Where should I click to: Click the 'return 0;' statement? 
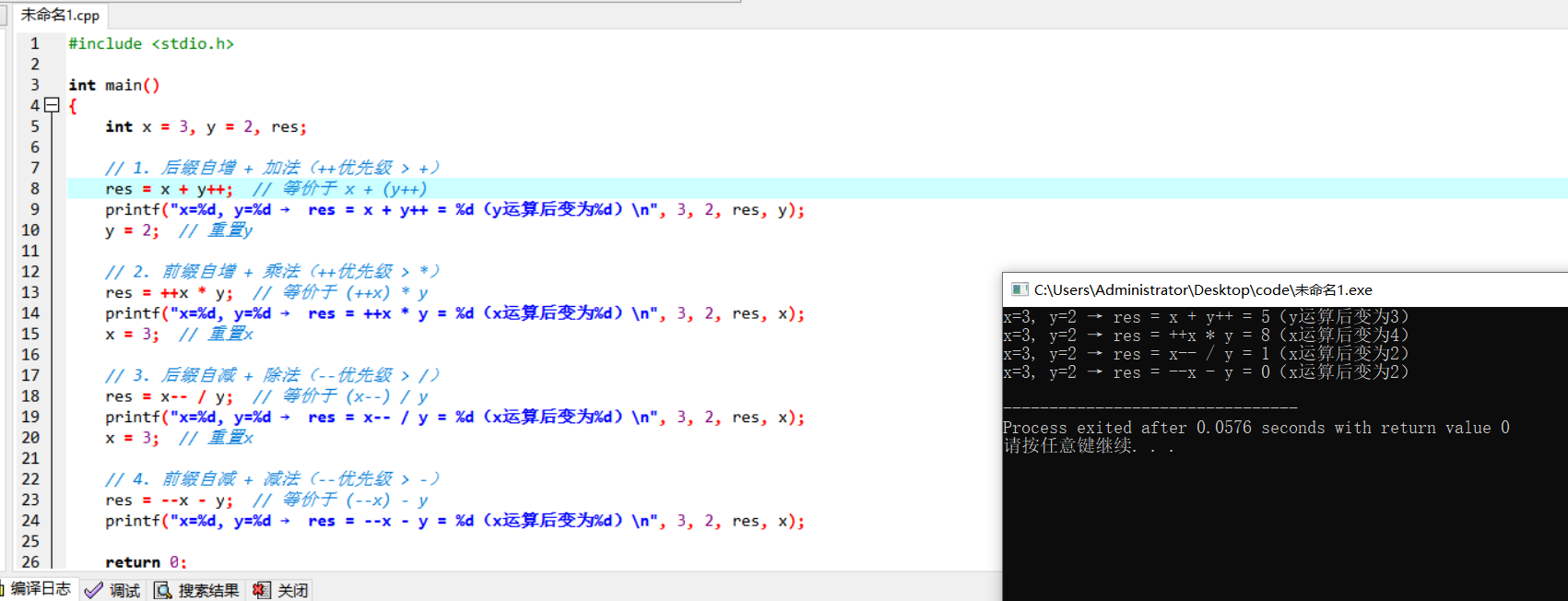[146, 562]
